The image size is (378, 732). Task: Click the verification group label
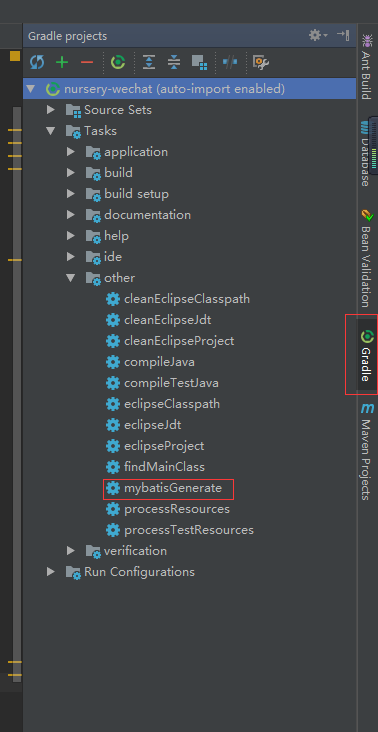[135, 551]
